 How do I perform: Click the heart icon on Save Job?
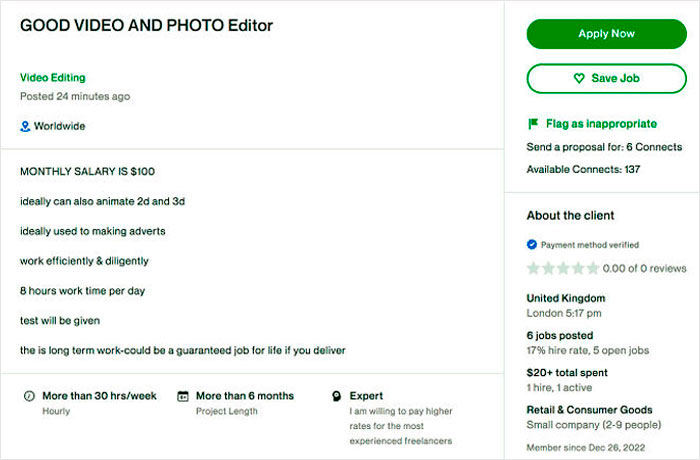578,78
